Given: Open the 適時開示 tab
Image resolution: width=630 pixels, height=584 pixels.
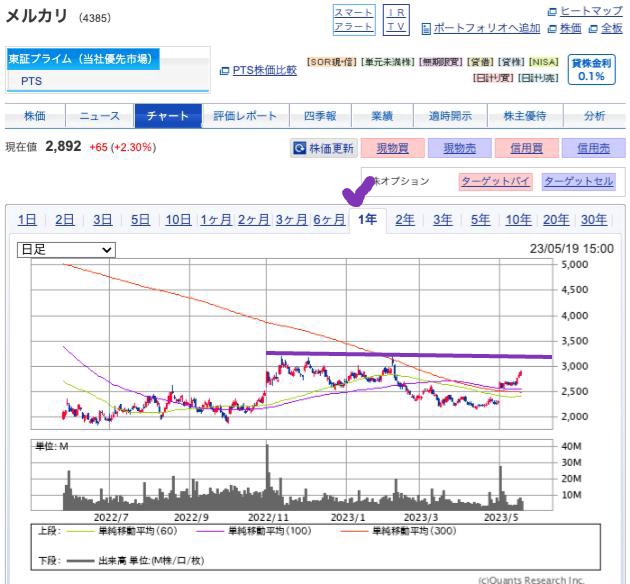Looking at the screenshot, I should pyautogui.click(x=450, y=116).
